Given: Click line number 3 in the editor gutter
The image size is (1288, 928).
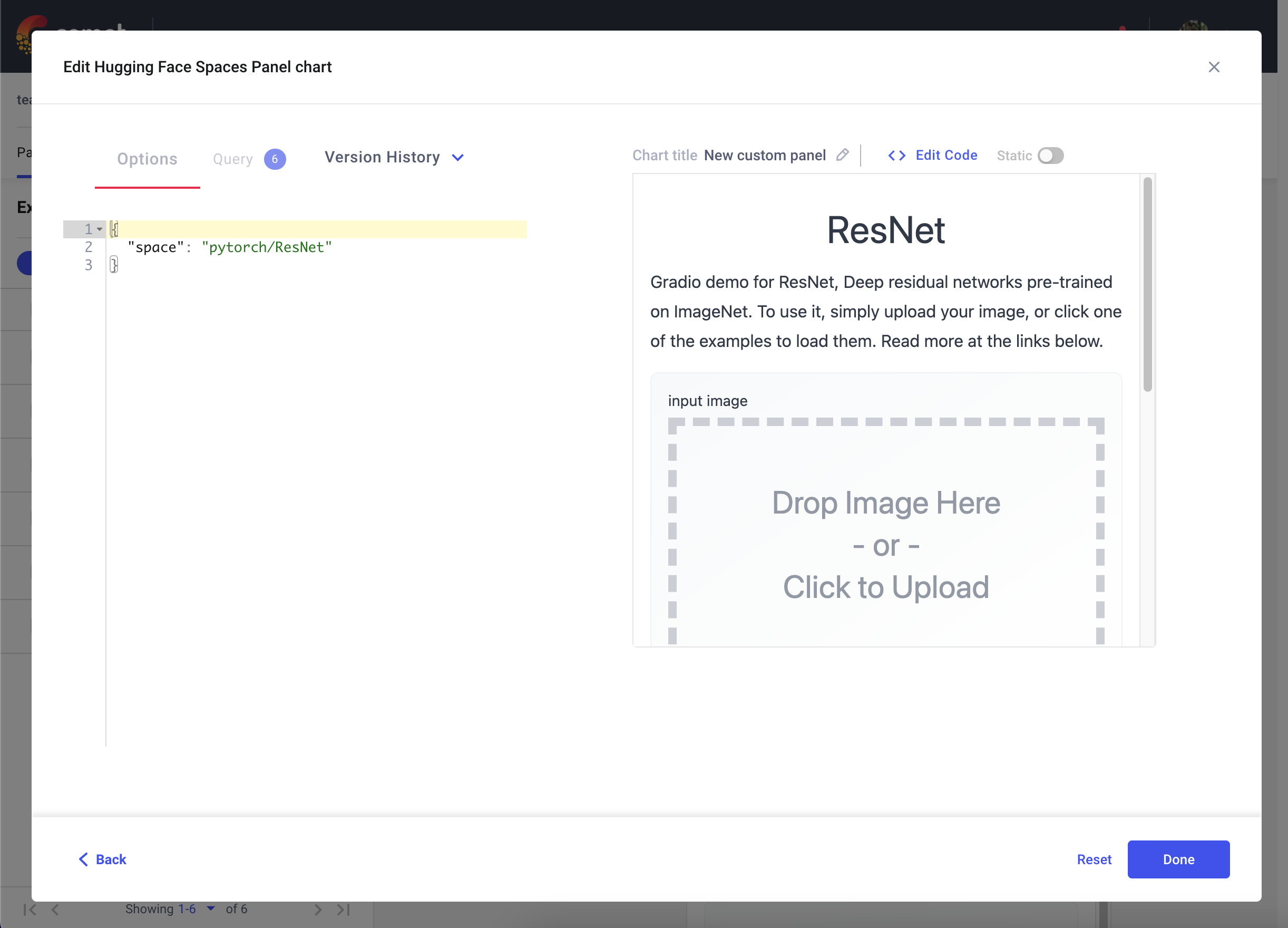Looking at the screenshot, I should click(x=88, y=265).
